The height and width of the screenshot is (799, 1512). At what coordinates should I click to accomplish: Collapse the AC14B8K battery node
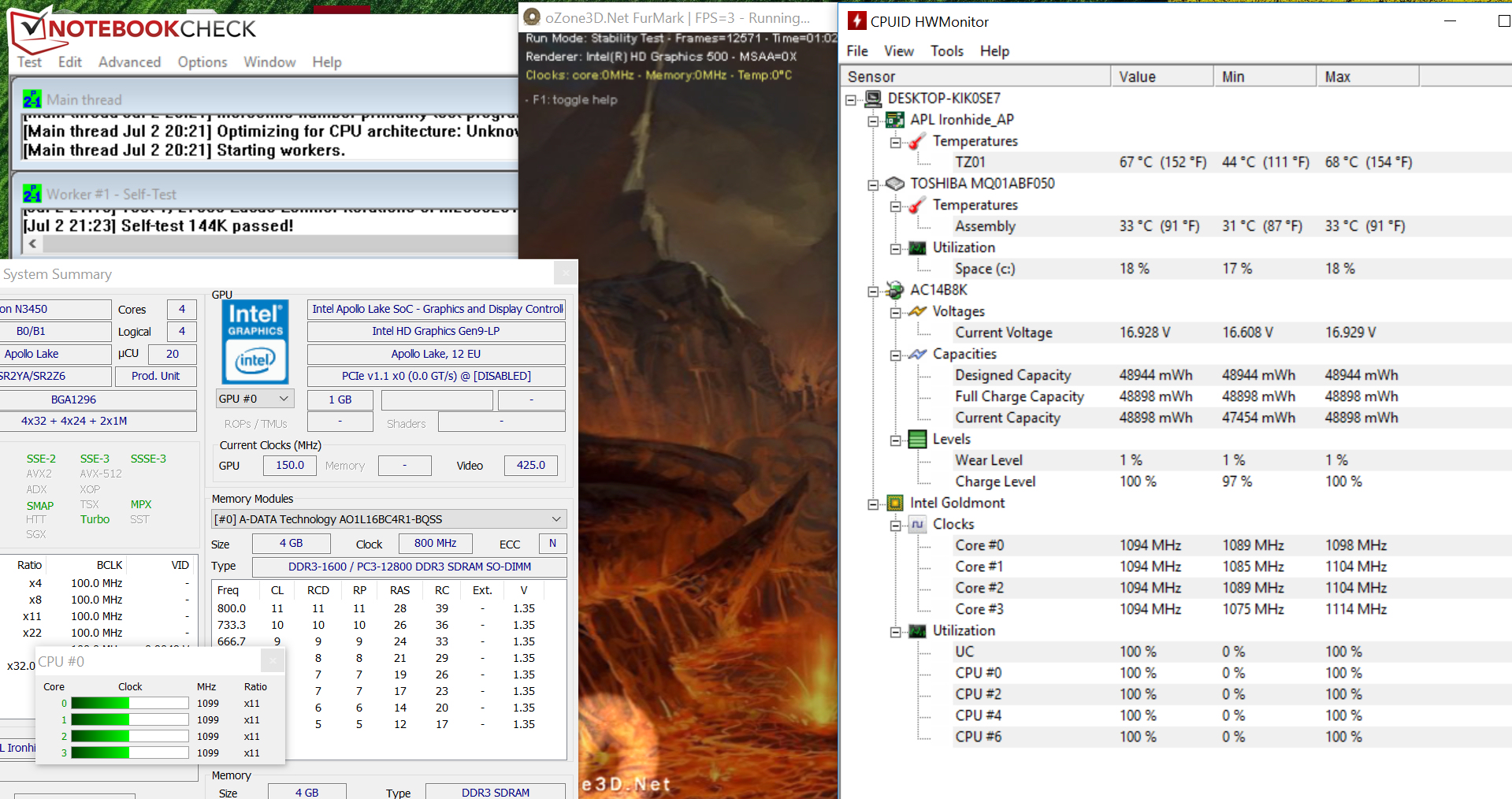click(873, 291)
